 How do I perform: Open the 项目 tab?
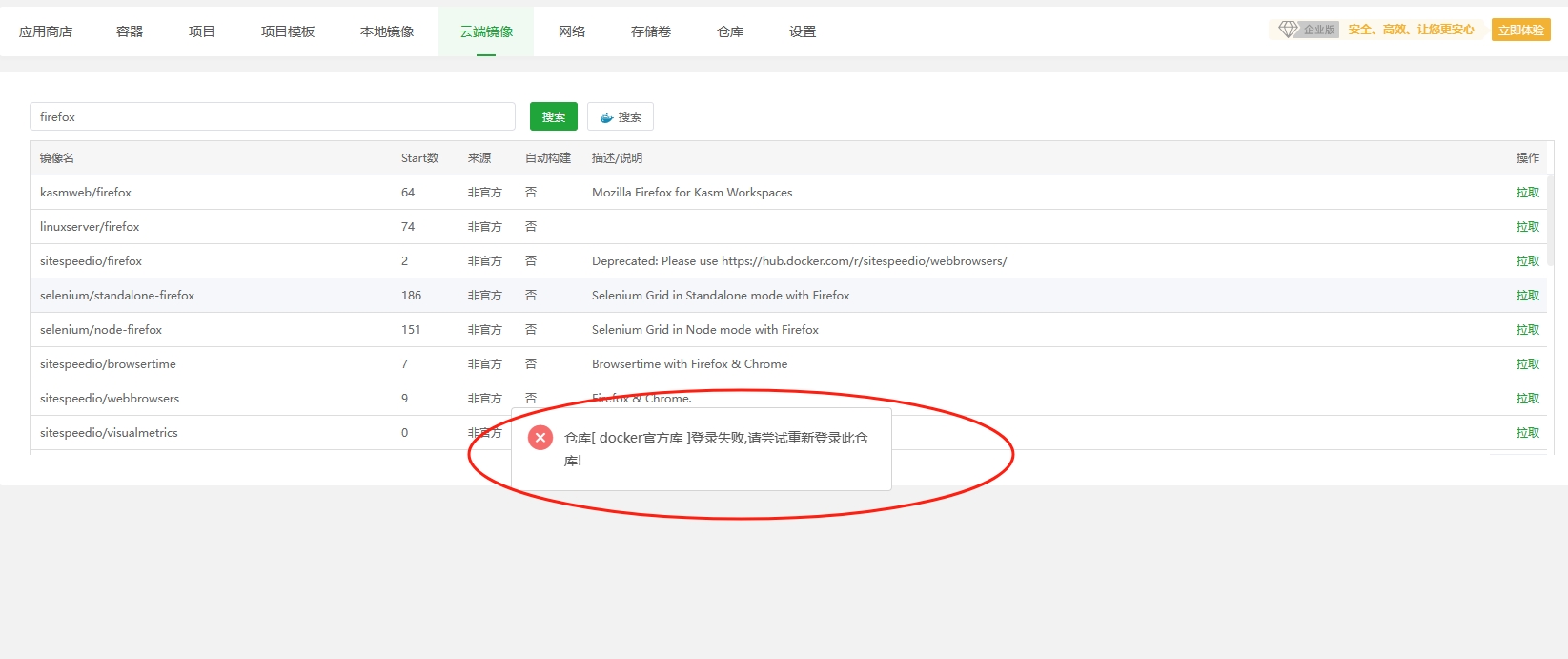tap(202, 31)
